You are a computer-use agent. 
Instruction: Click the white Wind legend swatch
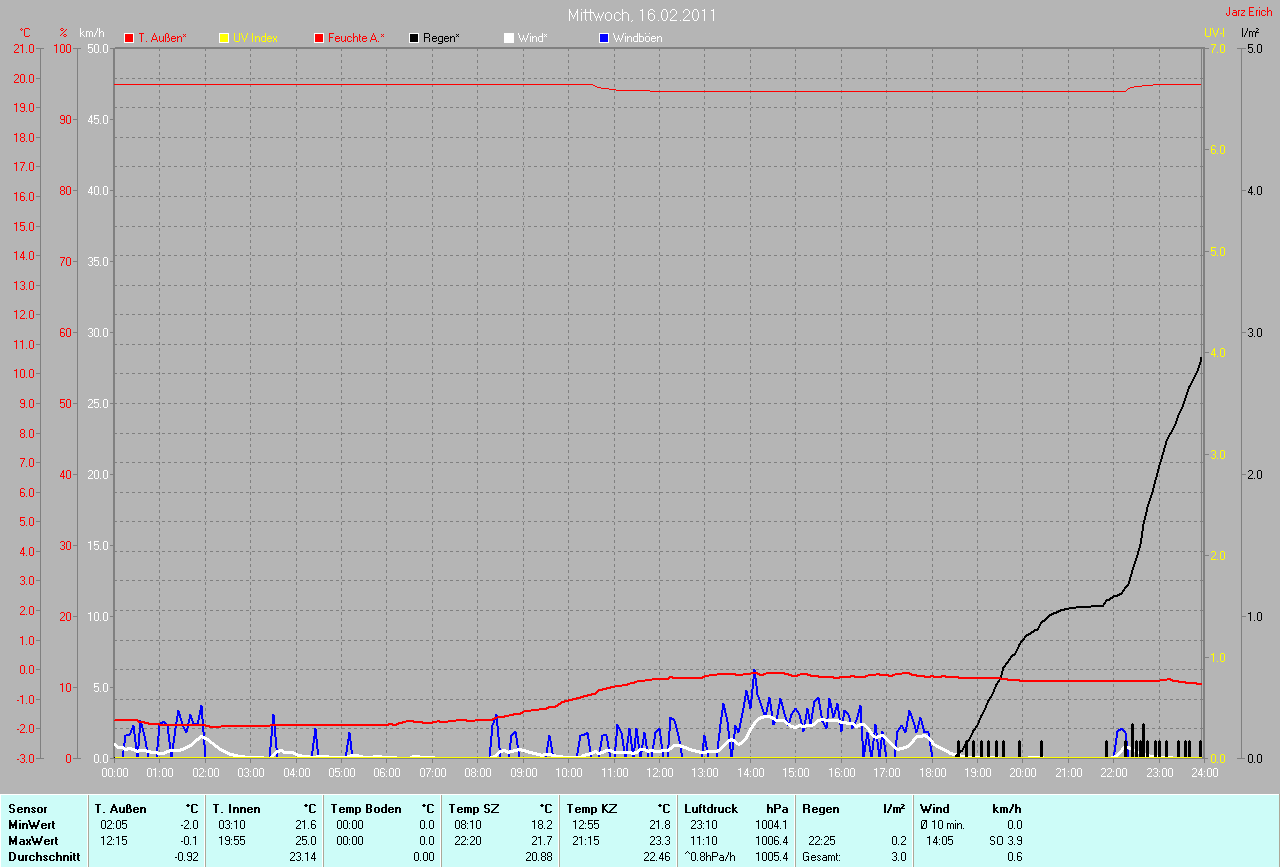[508, 38]
